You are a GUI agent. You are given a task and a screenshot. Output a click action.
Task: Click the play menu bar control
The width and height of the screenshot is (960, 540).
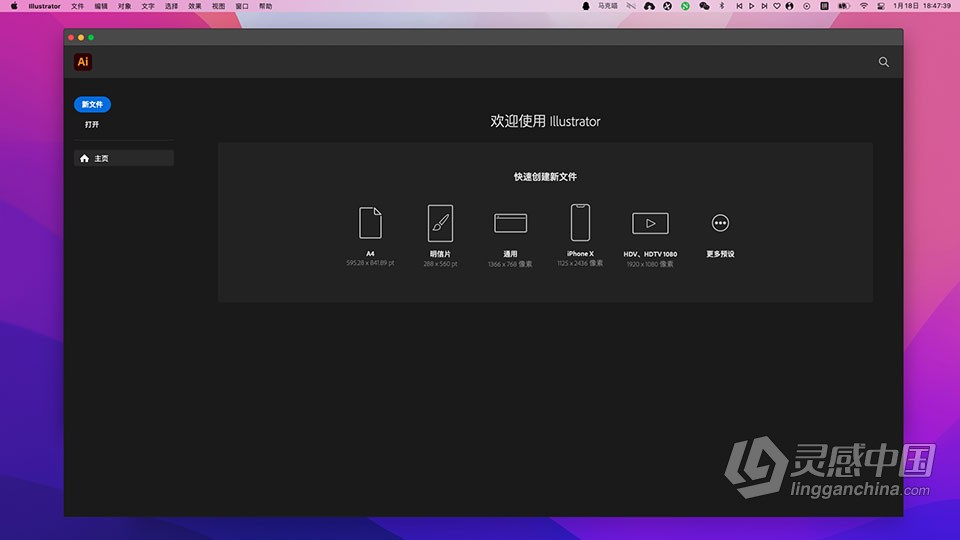click(x=752, y=6)
